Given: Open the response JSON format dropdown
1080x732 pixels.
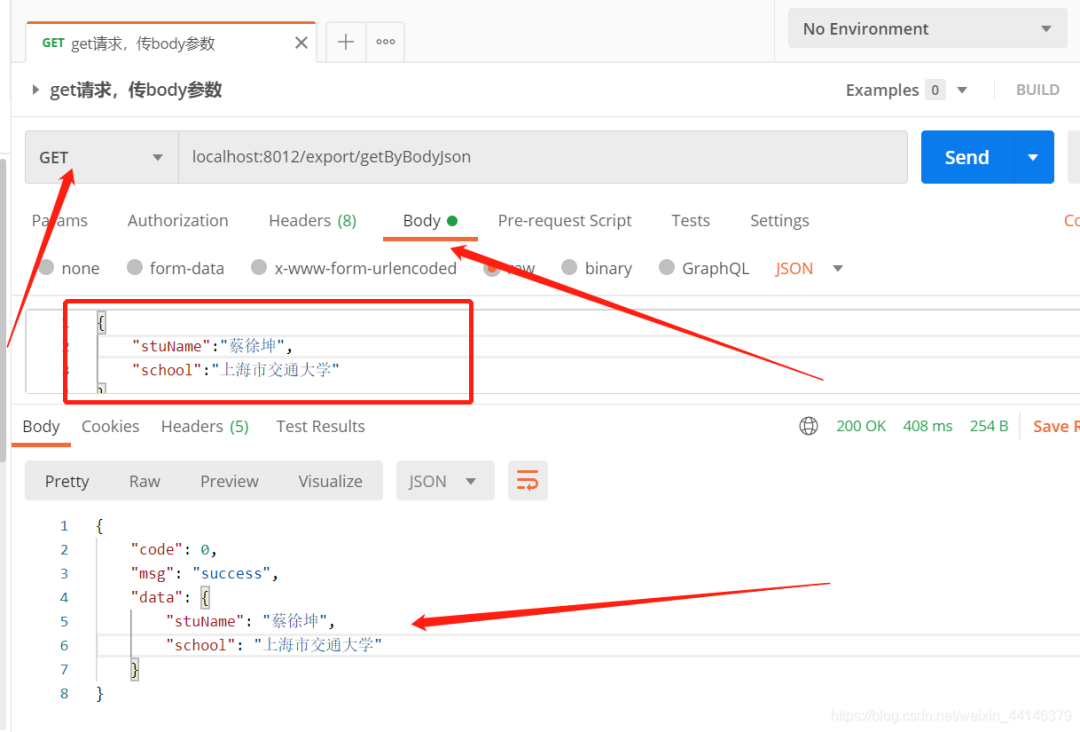Looking at the screenshot, I should pos(445,481).
